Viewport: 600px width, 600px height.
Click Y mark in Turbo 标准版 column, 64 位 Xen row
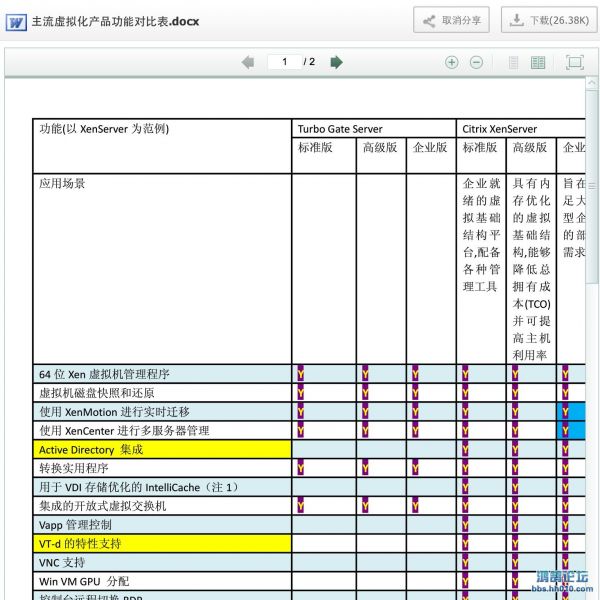pos(301,373)
